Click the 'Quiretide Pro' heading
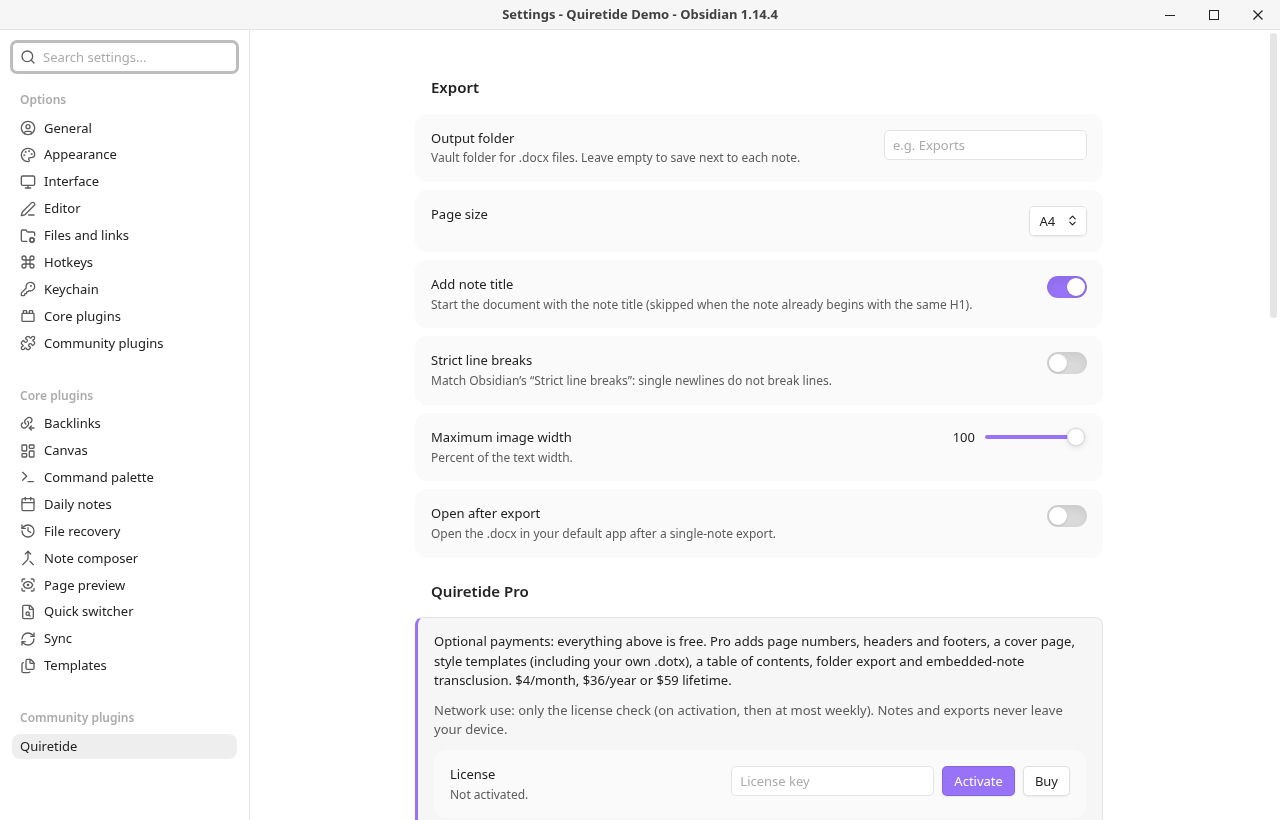The width and height of the screenshot is (1280, 820). 480,592
